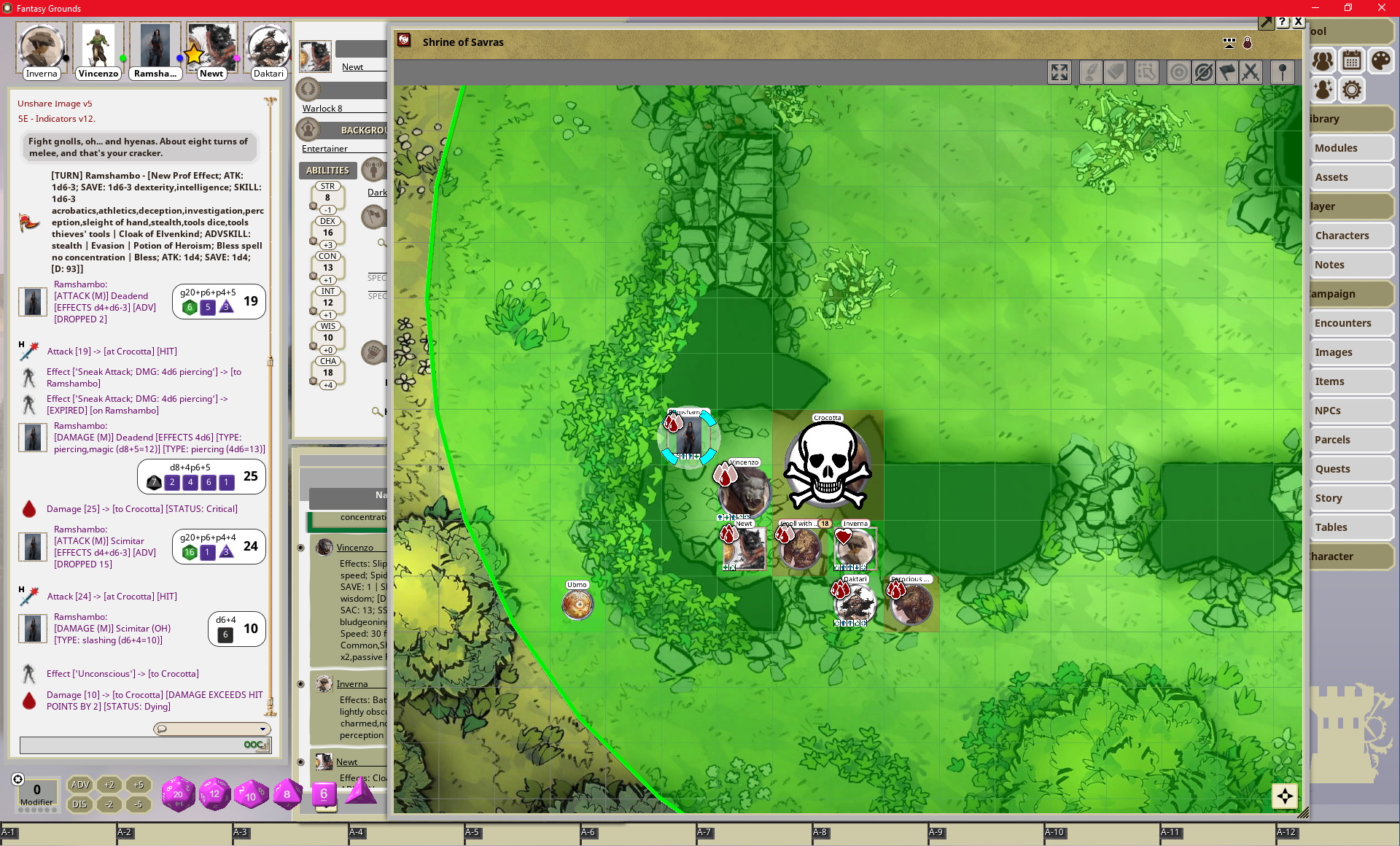Toggle the hidden-eye mask icon on map toolbar

point(1203,72)
